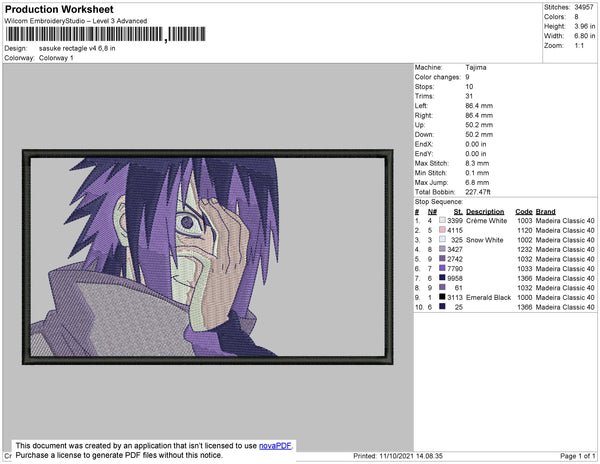Click the 'St.' column header
600x464 pixels.
tap(458, 212)
